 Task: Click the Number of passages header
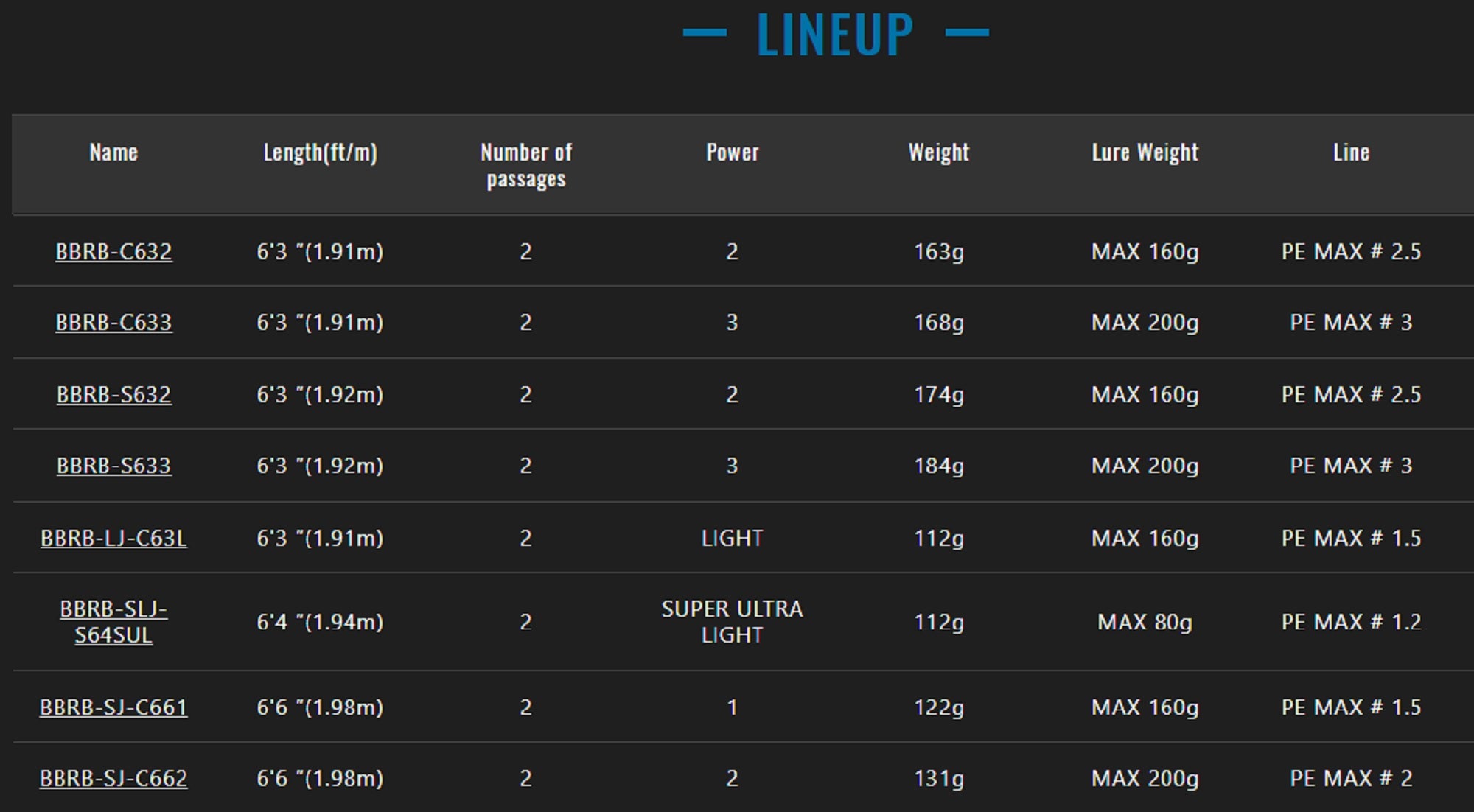click(526, 165)
